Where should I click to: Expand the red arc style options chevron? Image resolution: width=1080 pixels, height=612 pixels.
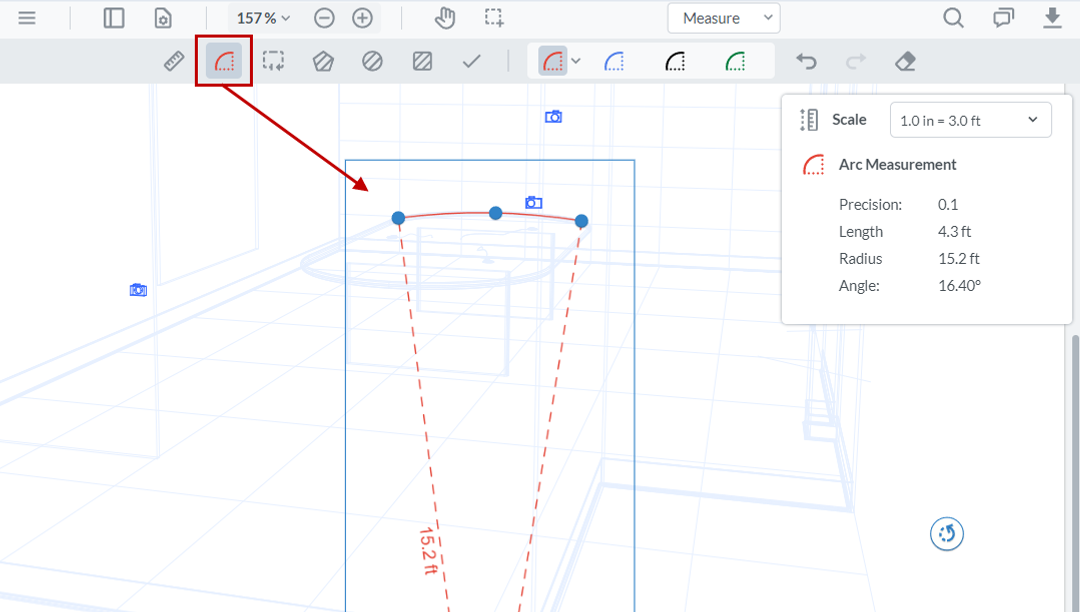[x=575, y=60]
